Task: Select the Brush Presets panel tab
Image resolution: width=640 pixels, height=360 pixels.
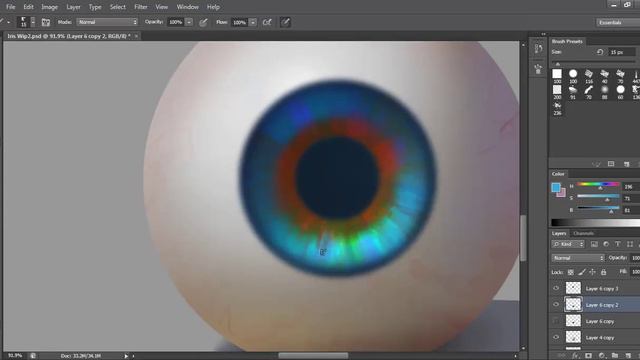Action: pos(567,41)
